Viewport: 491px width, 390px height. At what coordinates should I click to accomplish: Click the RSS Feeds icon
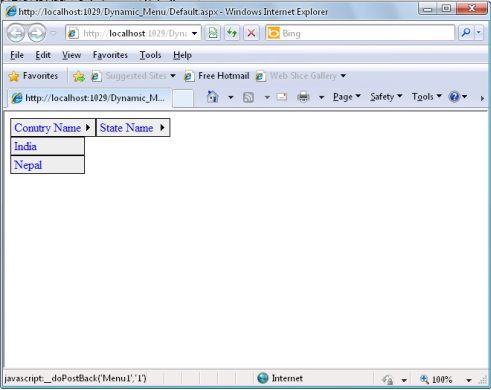point(248,97)
